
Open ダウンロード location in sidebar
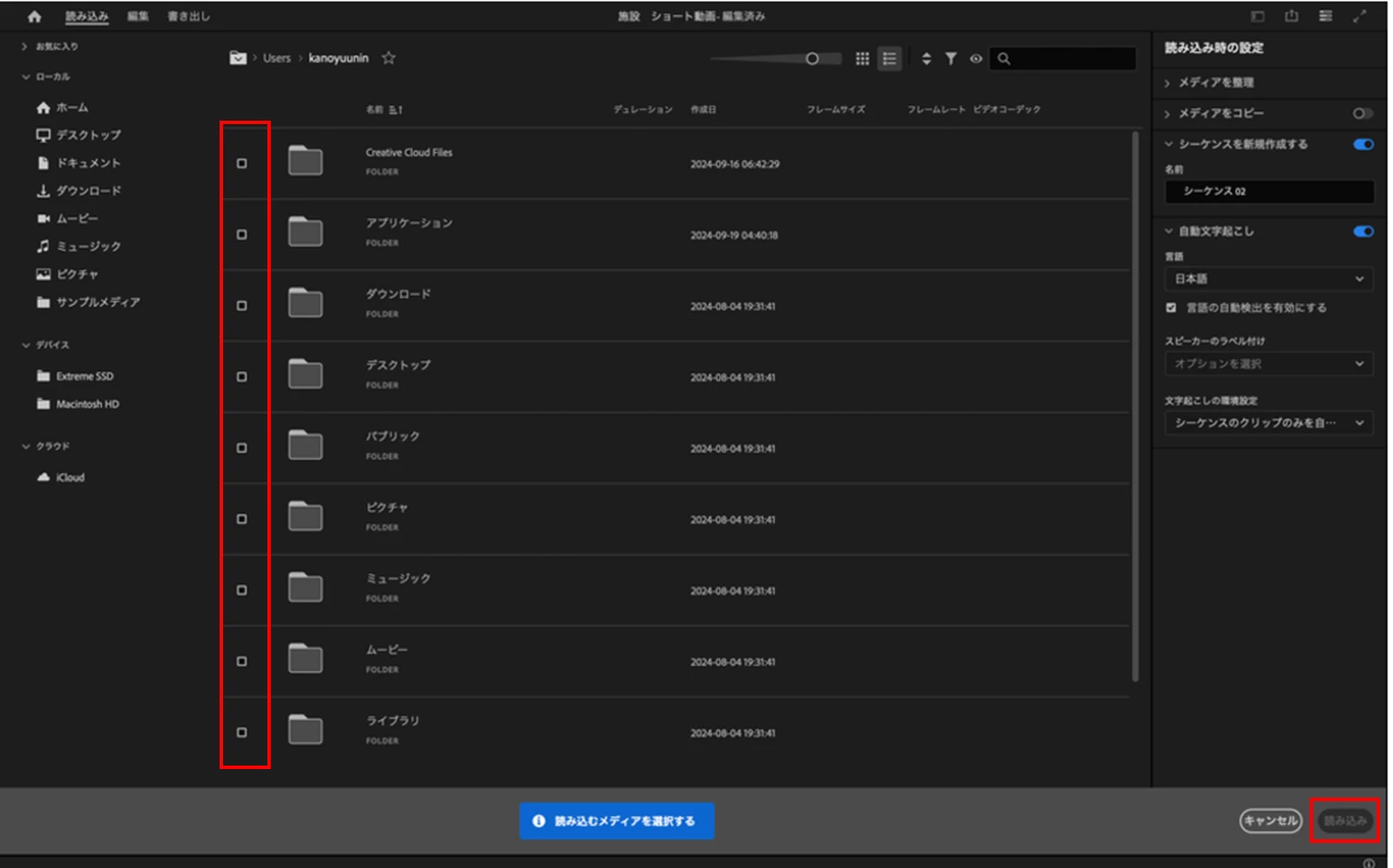point(79,191)
